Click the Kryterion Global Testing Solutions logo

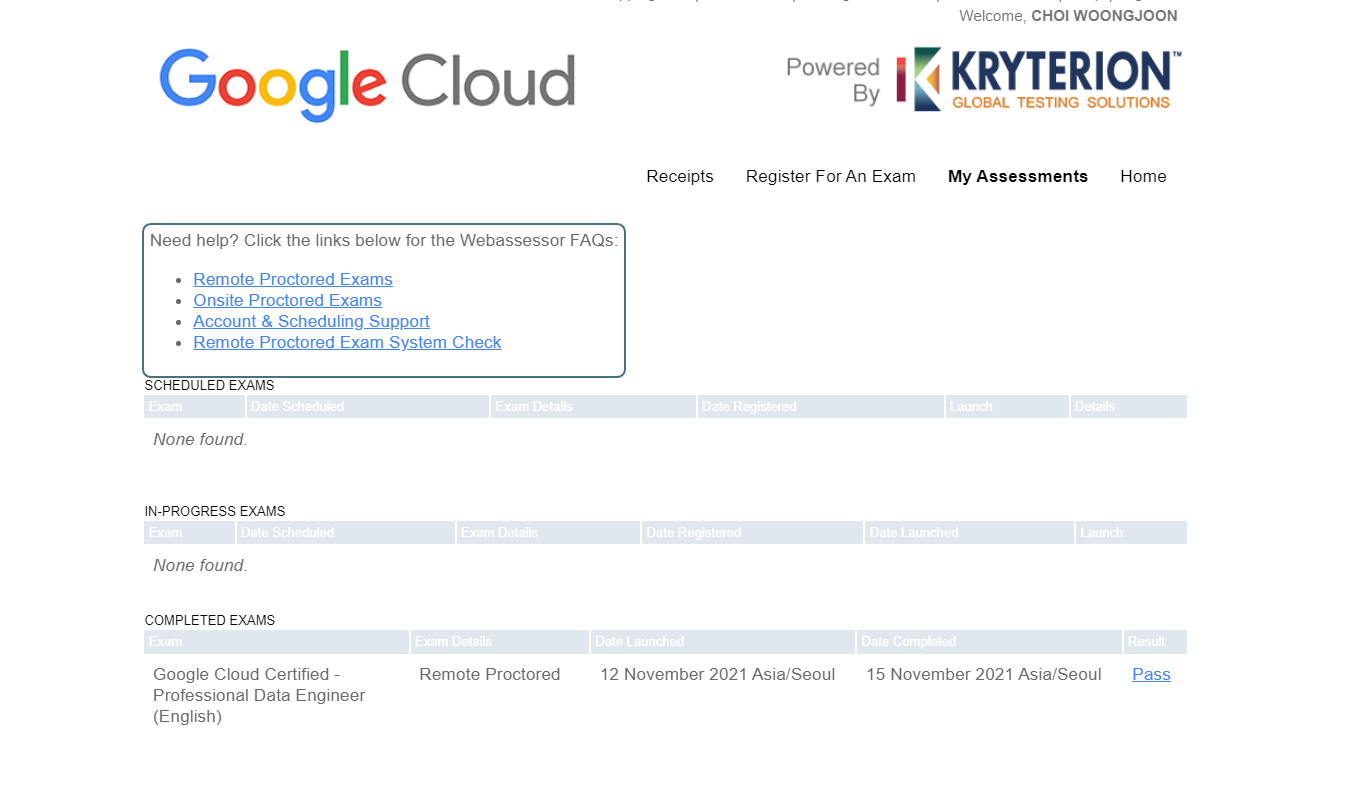pos(1039,79)
